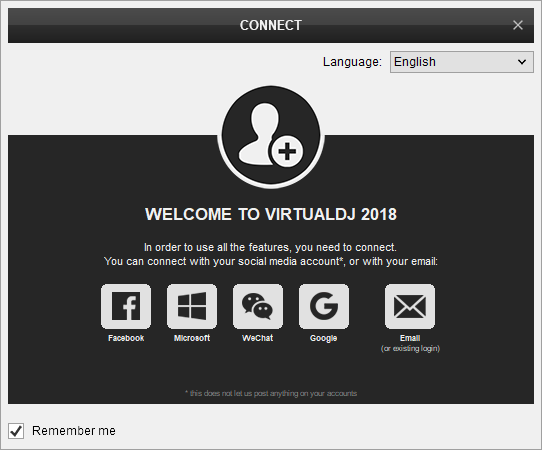Click the add-user avatar icon
542x450 pixels.
tap(271, 136)
